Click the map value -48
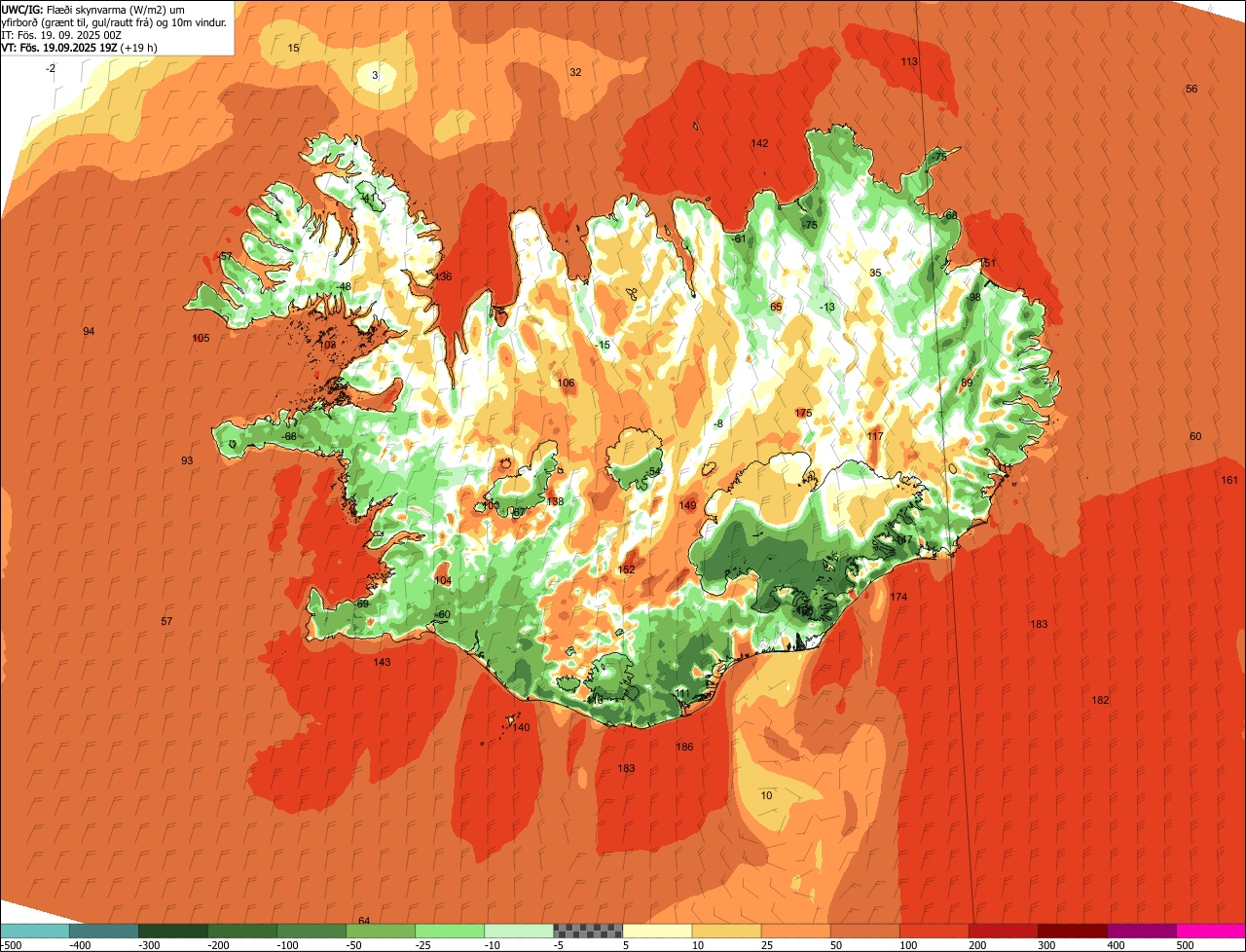Image resolution: width=1246 pixels, height=952 pixels. tap(343, 287)
